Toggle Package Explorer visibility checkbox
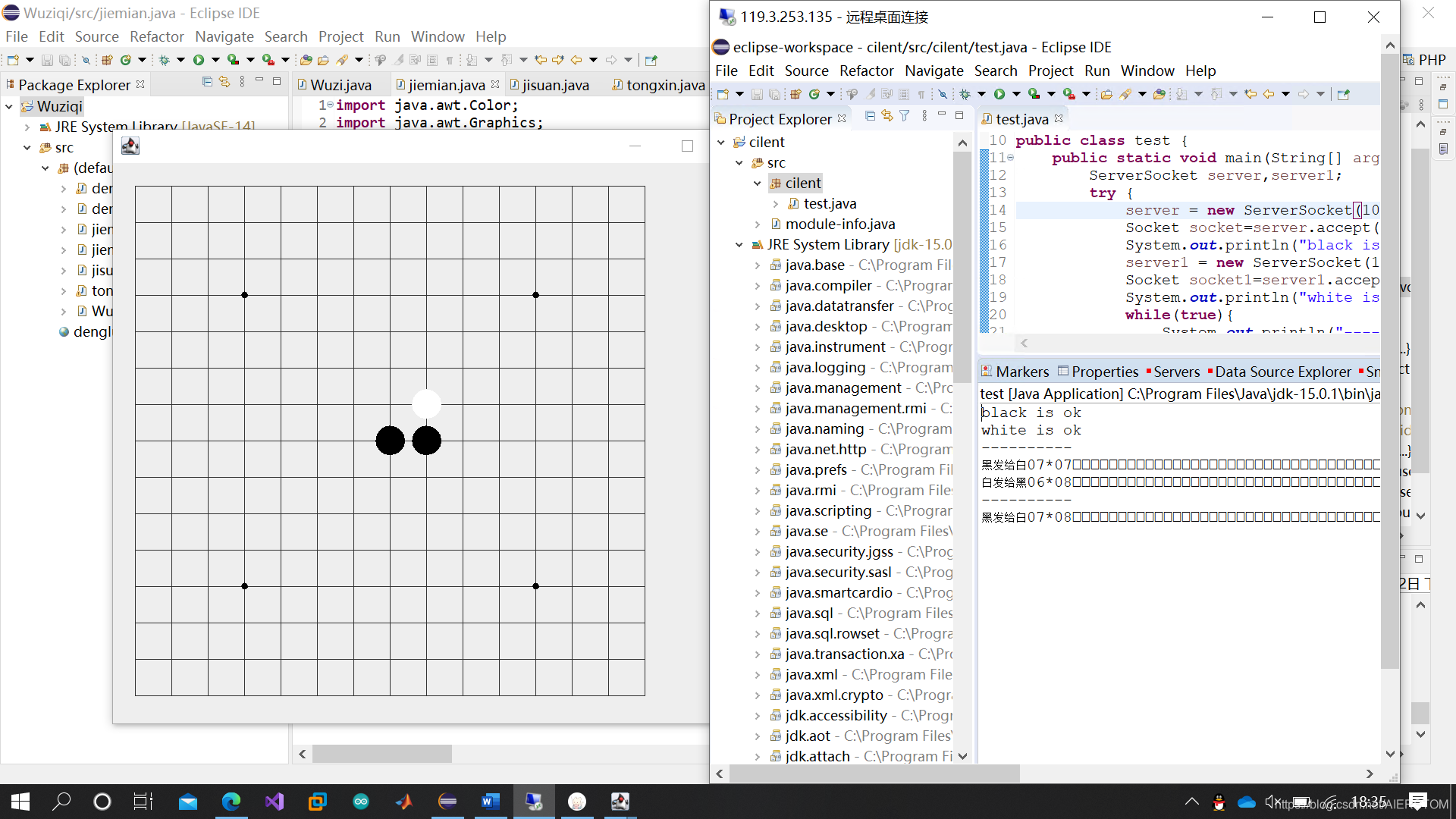The height and width of the screenshot is (819, 1456). [x=140, y=84]
